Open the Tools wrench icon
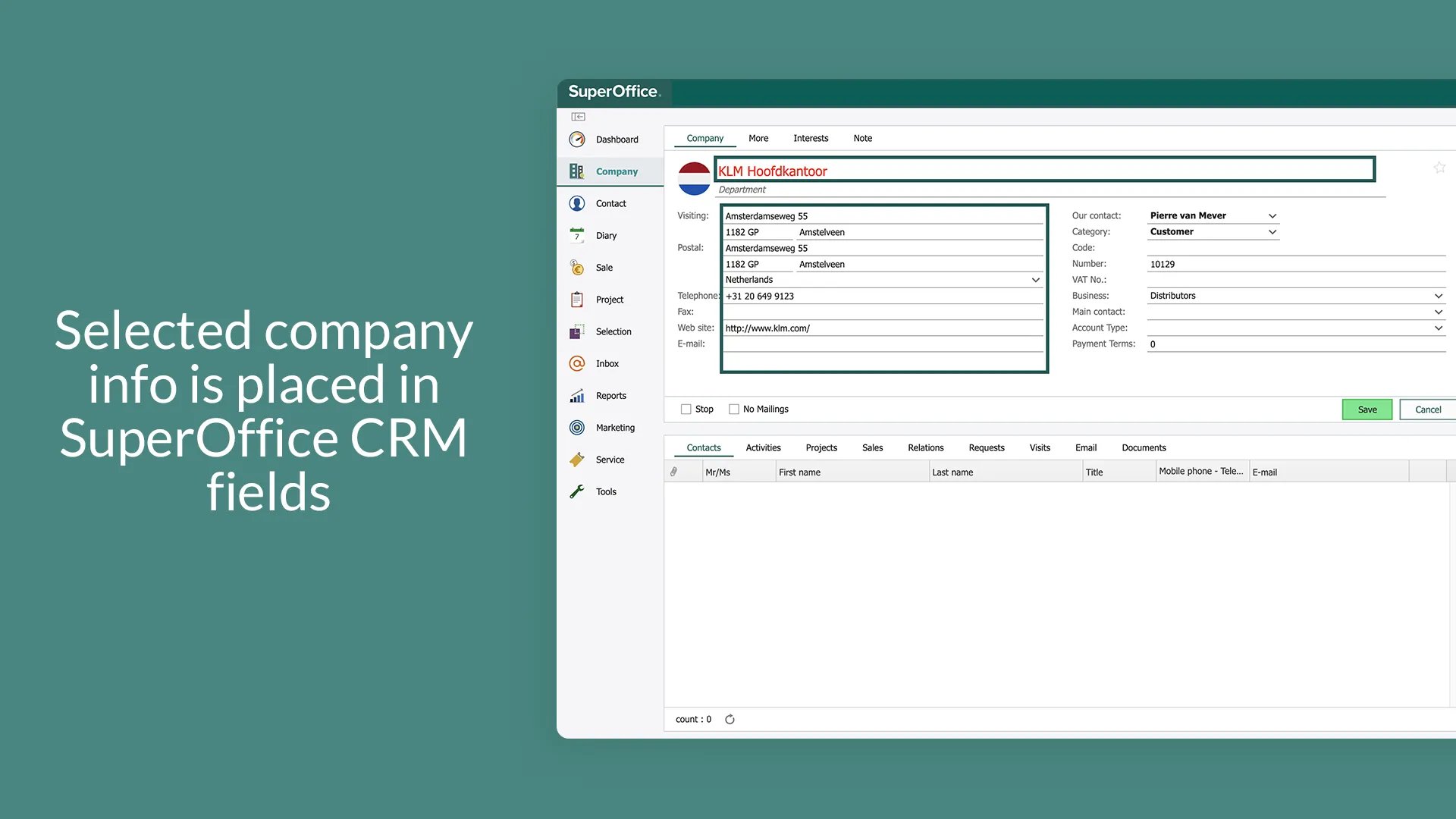 577,491
